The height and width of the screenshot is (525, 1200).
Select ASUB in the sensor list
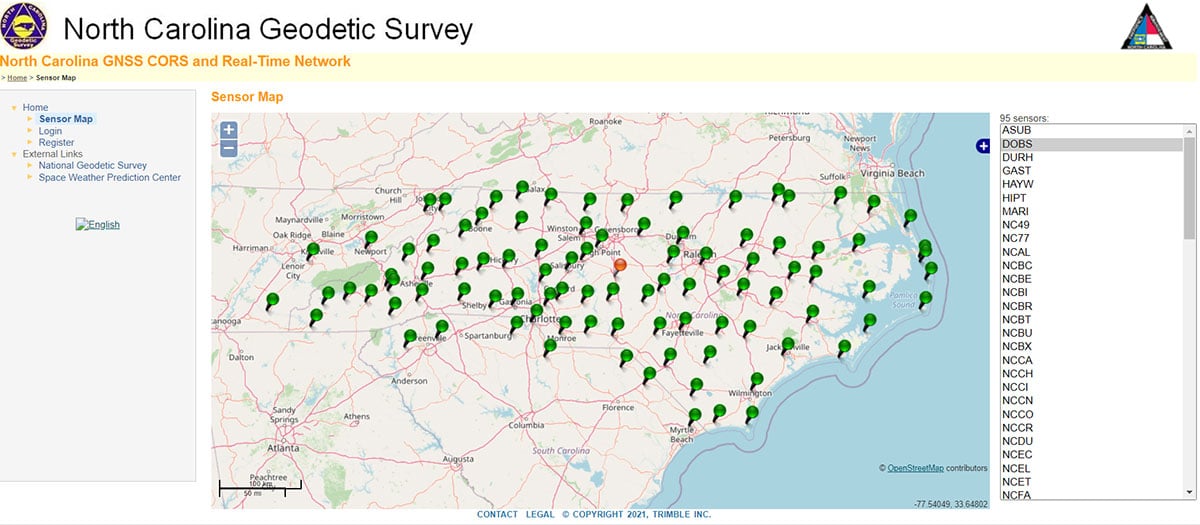[1091, 131]
